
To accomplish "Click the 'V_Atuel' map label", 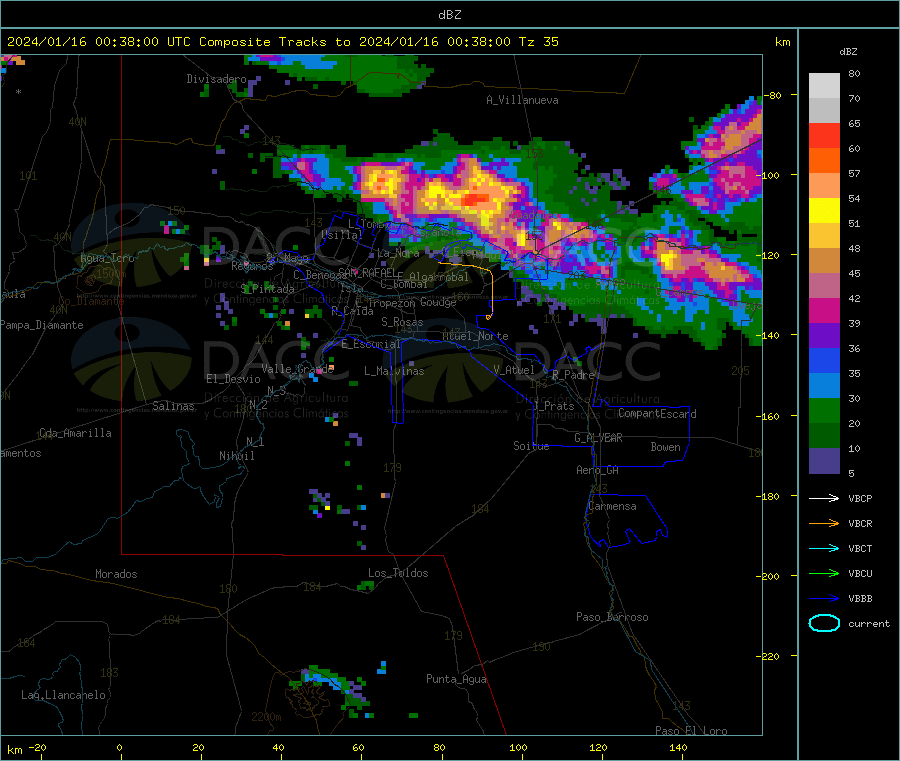I will pyautogui.click(x=514, y=370).
